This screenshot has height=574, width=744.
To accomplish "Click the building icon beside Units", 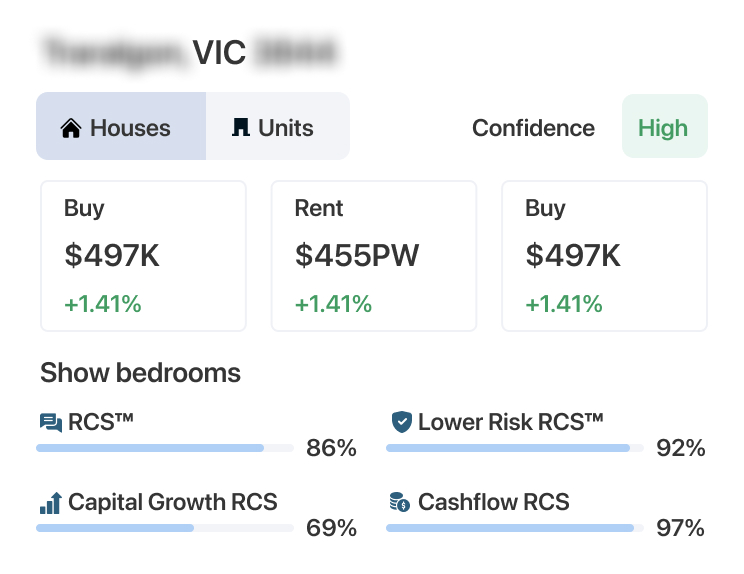I will (240, 128).
